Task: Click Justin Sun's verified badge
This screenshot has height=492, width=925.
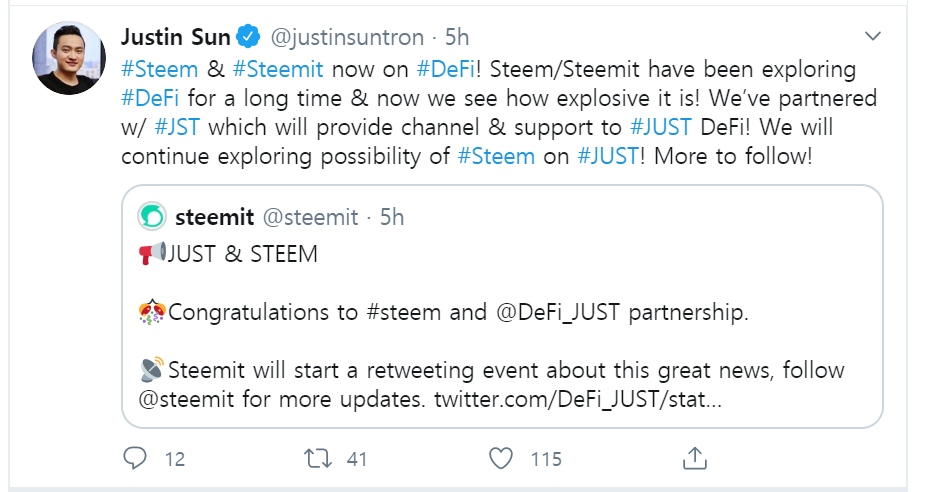Action: (247, 38)
